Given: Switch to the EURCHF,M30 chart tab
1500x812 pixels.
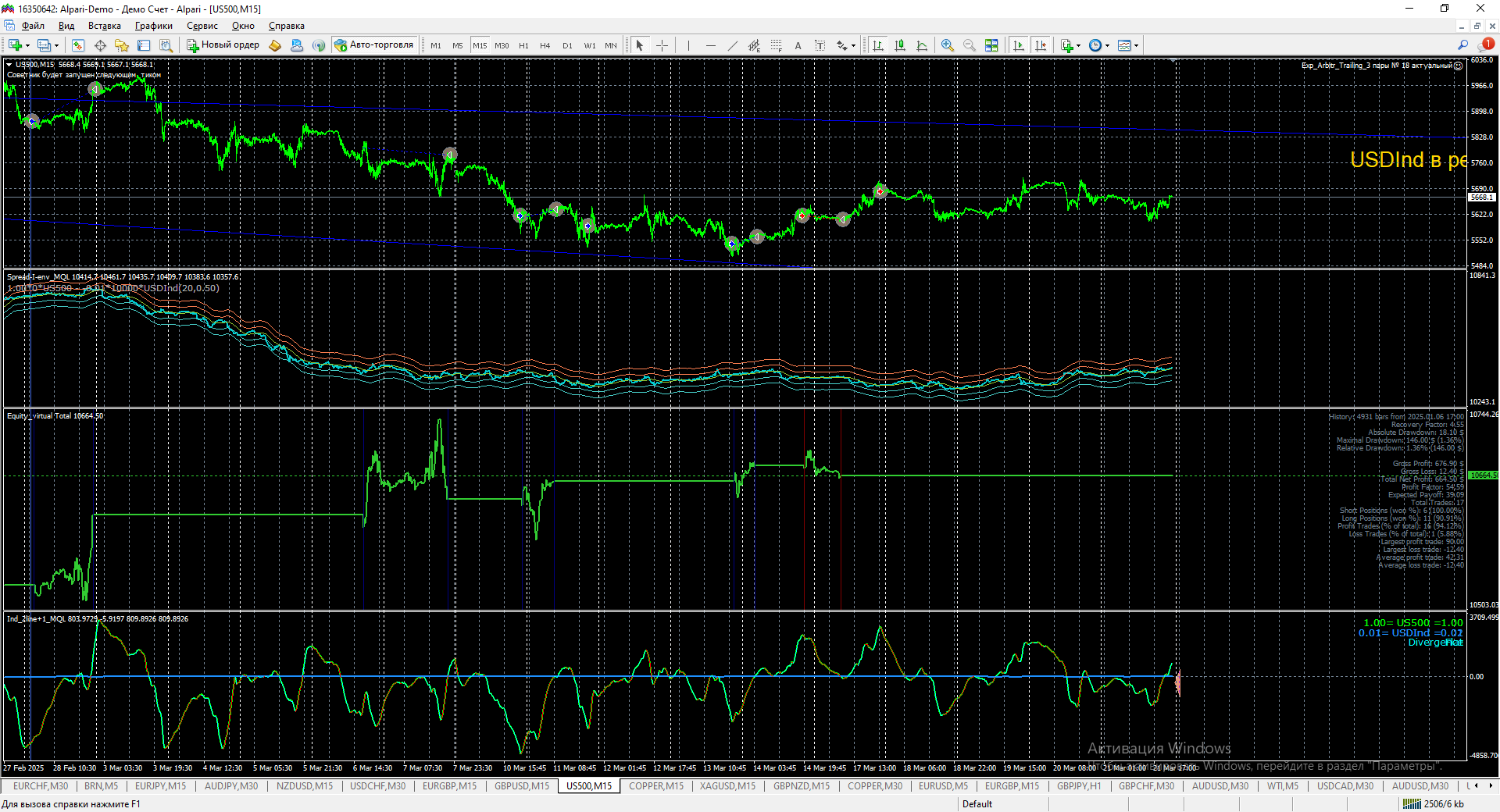Looking at the screenshot, I should coord(41,786).
